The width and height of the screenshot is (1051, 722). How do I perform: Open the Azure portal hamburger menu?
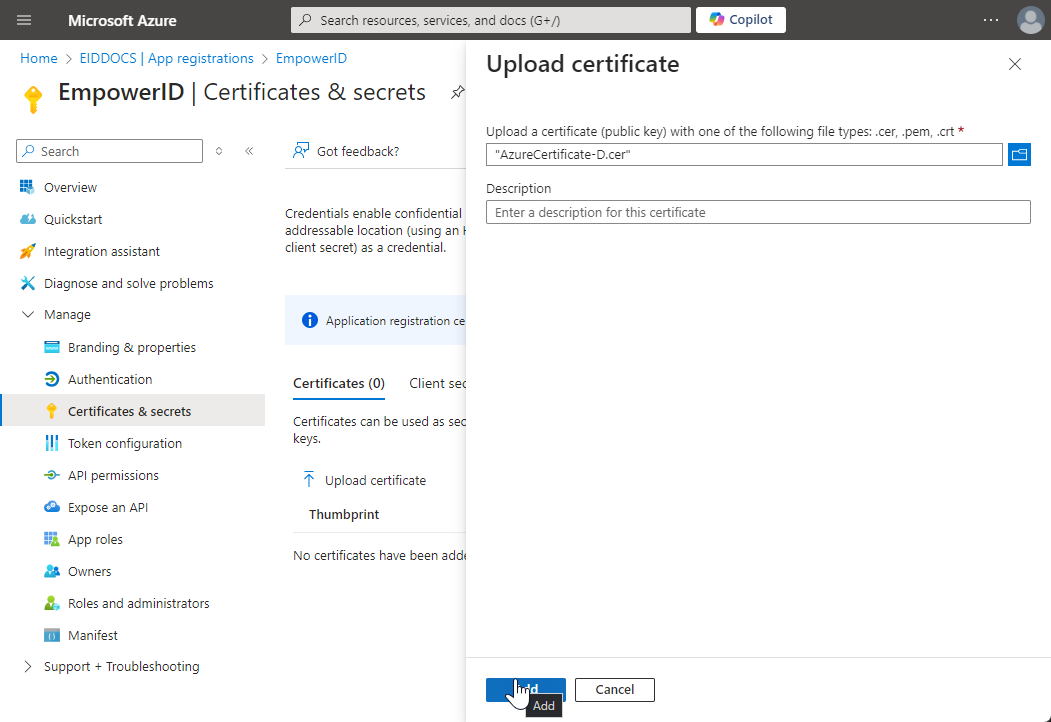tap(25, 20)
